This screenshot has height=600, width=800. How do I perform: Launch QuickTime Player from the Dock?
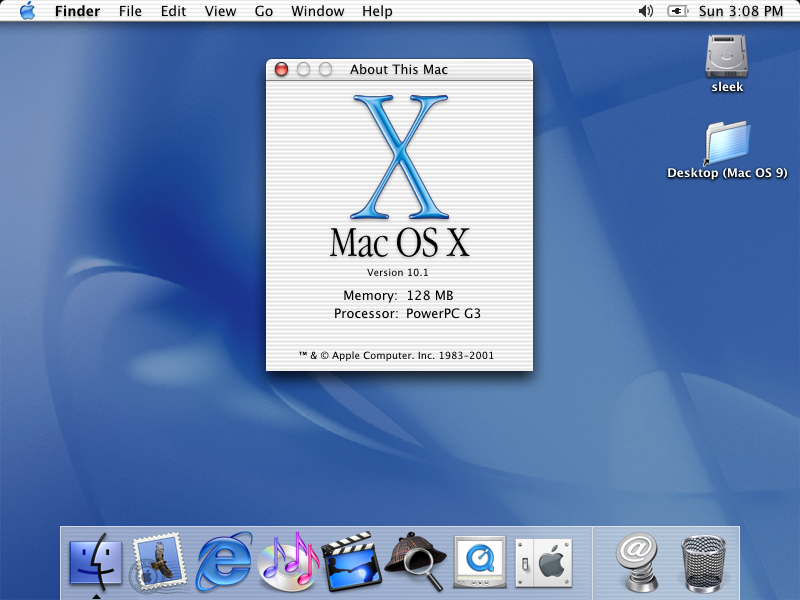480,562
